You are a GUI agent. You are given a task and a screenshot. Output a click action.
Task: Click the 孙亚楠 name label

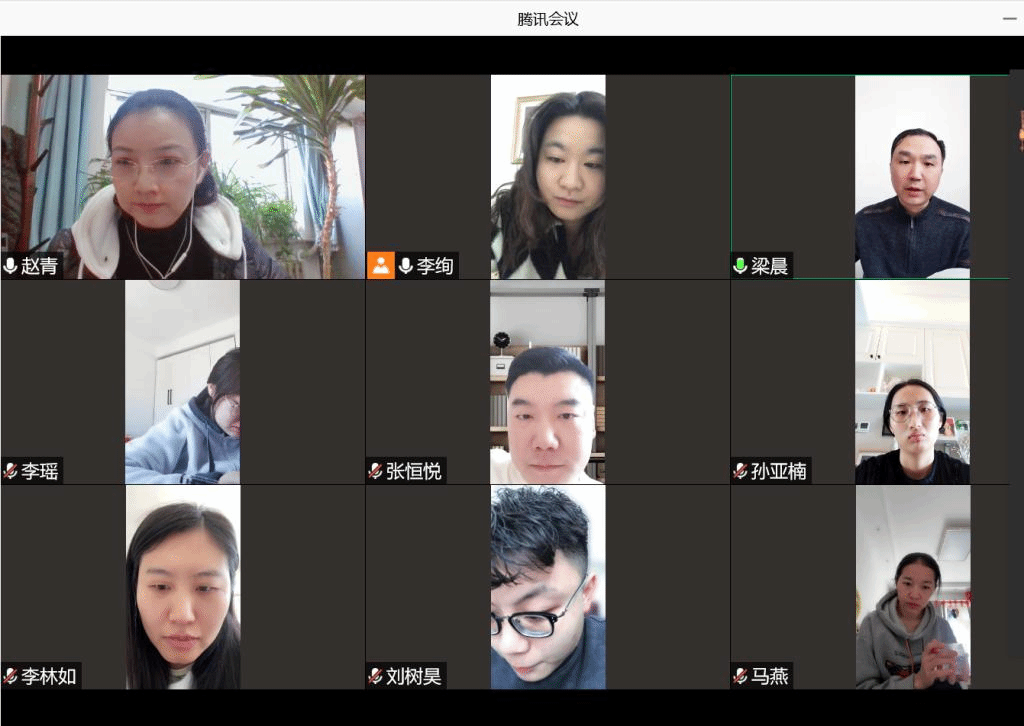(779, 471)
